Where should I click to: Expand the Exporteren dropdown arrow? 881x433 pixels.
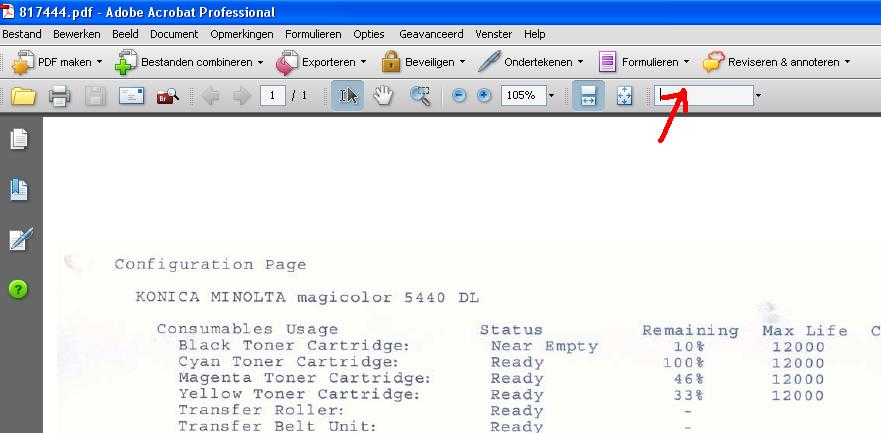[364, 62]
